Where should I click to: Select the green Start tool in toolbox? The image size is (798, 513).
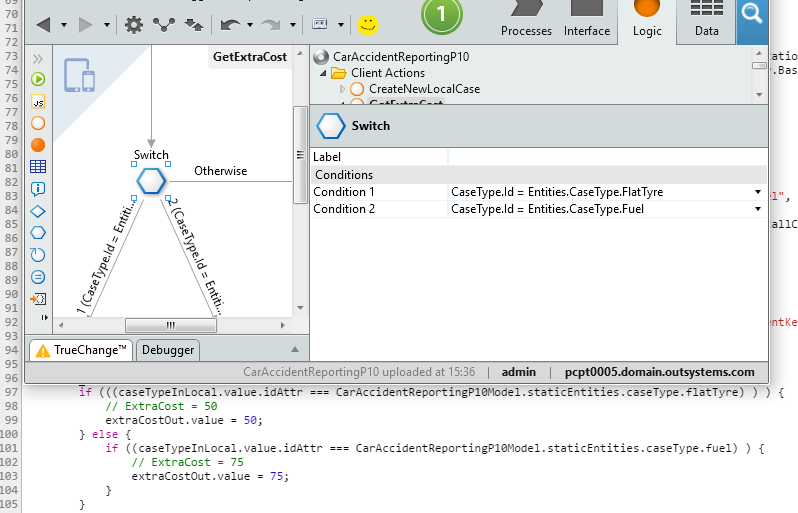click(x=38, y=79)
